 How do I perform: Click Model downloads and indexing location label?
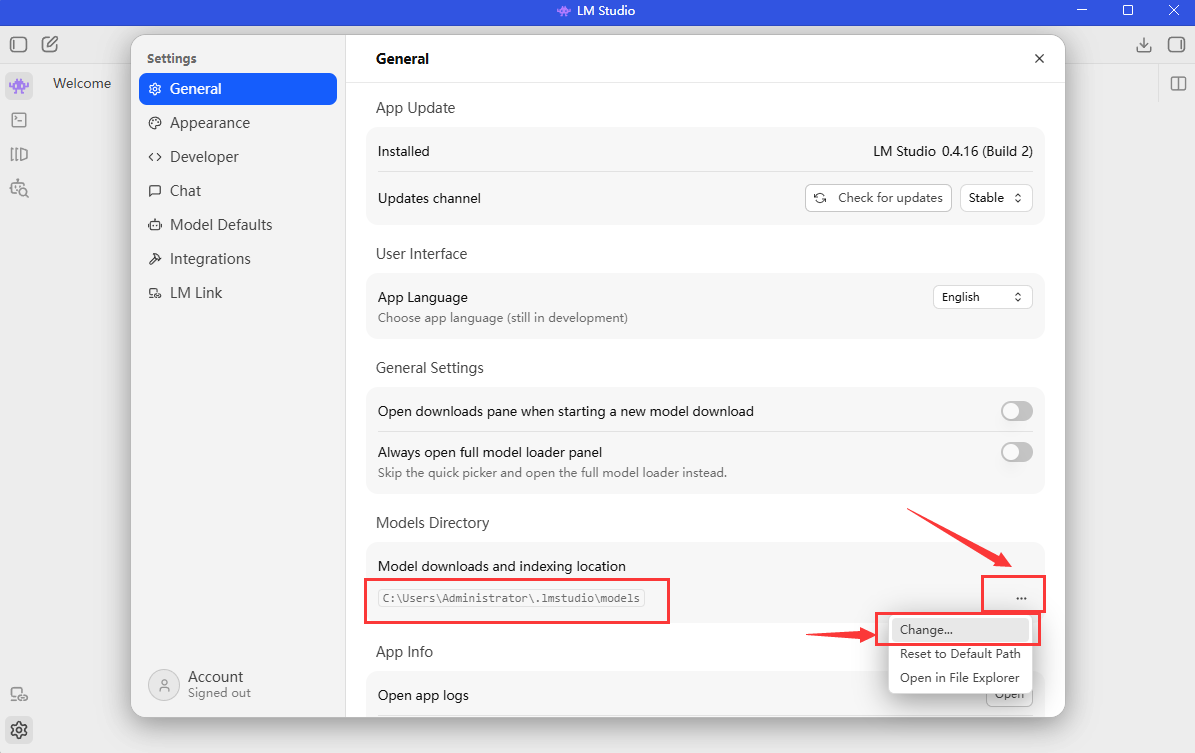pos(501,566)
